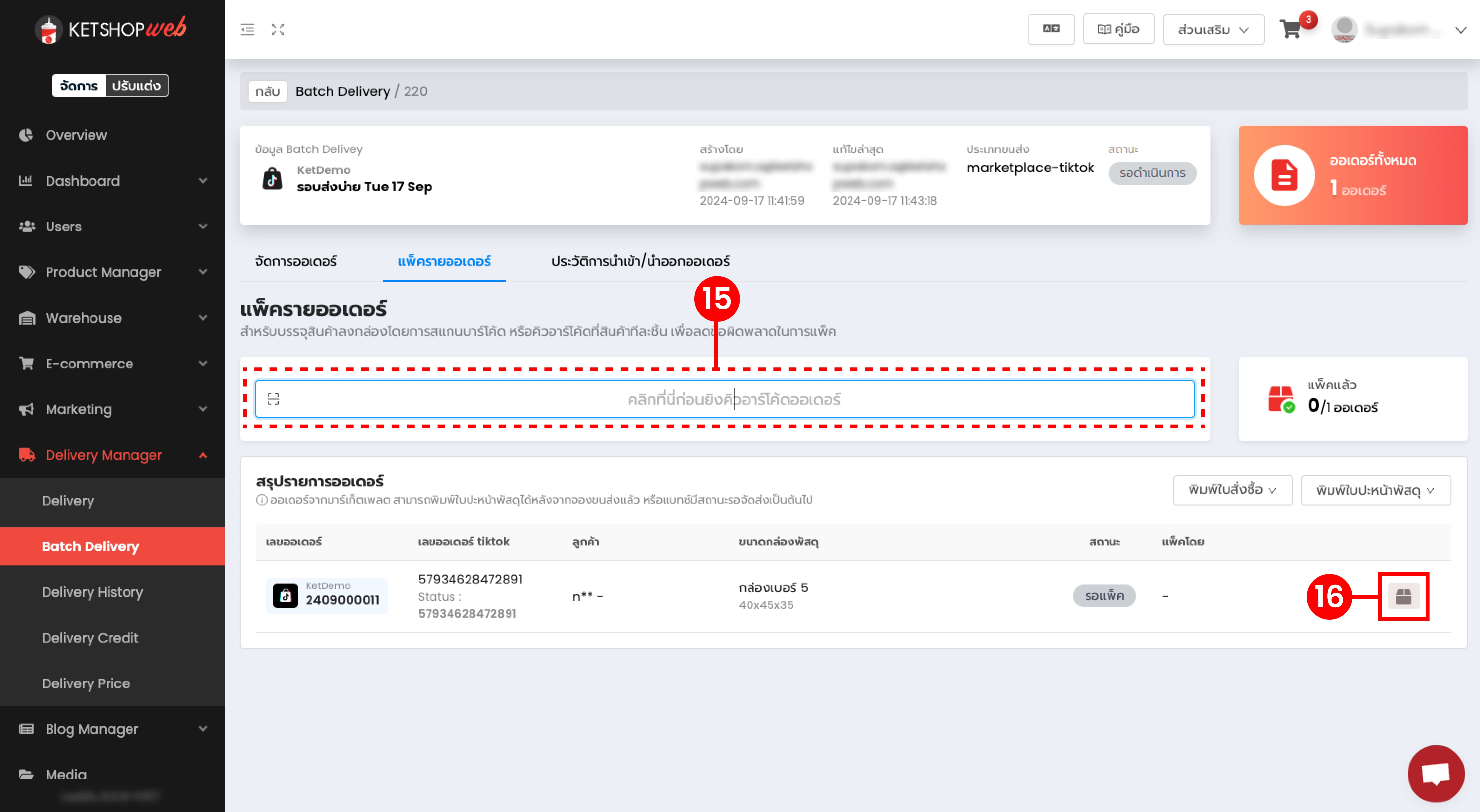Image resolution: width=1480 pixels, height=812 pixels.
Task: Open the user profile avatar
Action: 1345,29
